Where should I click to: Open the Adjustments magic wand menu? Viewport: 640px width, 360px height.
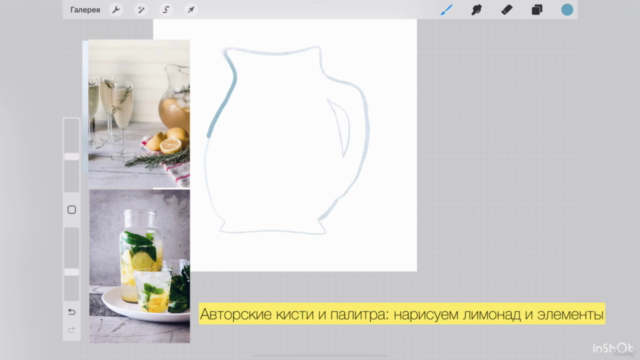[141, 10]
